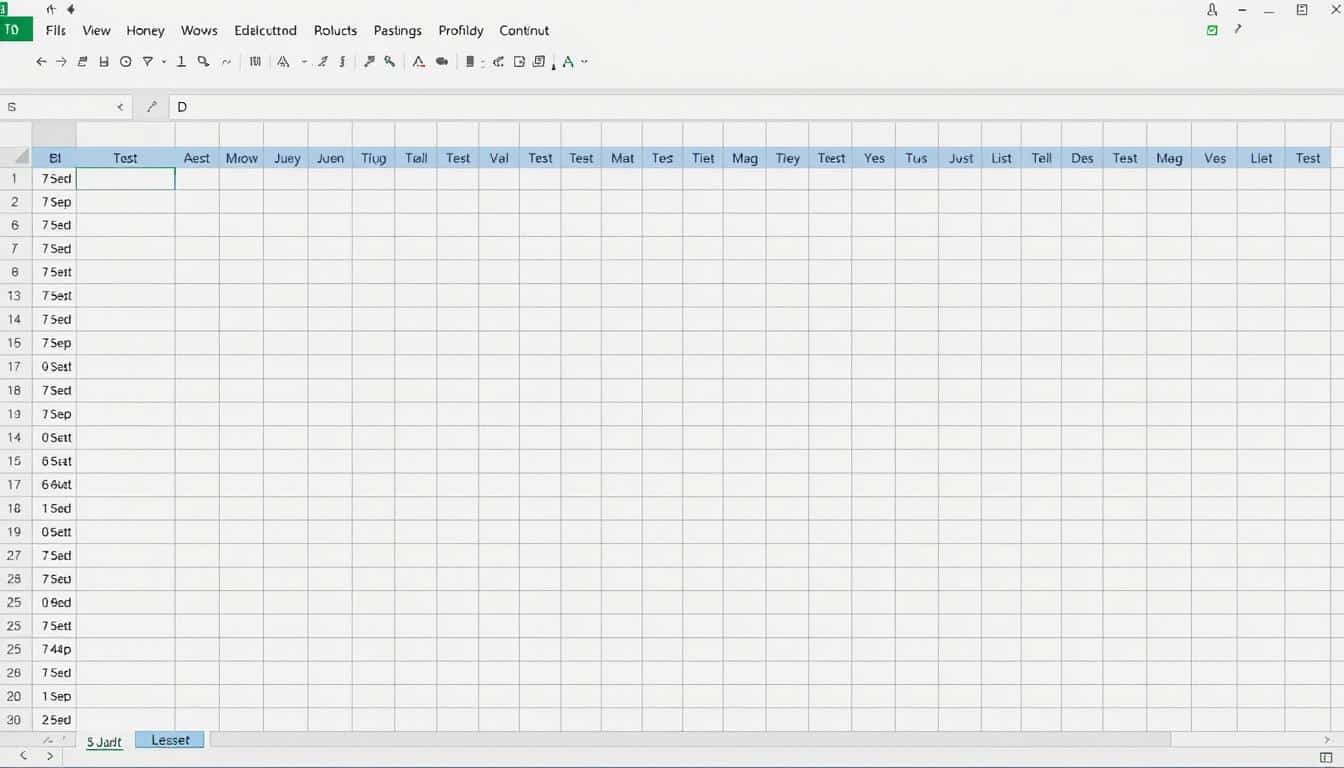Open the Fils menu

tap(56, 31)
